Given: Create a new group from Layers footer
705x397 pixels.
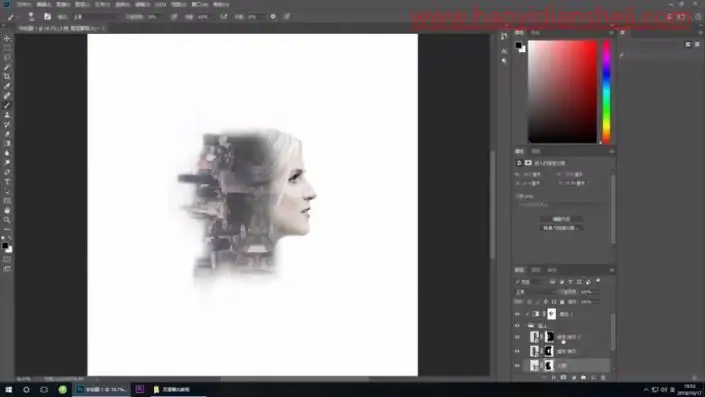Looking at the screenshot, I should [584, 378].
